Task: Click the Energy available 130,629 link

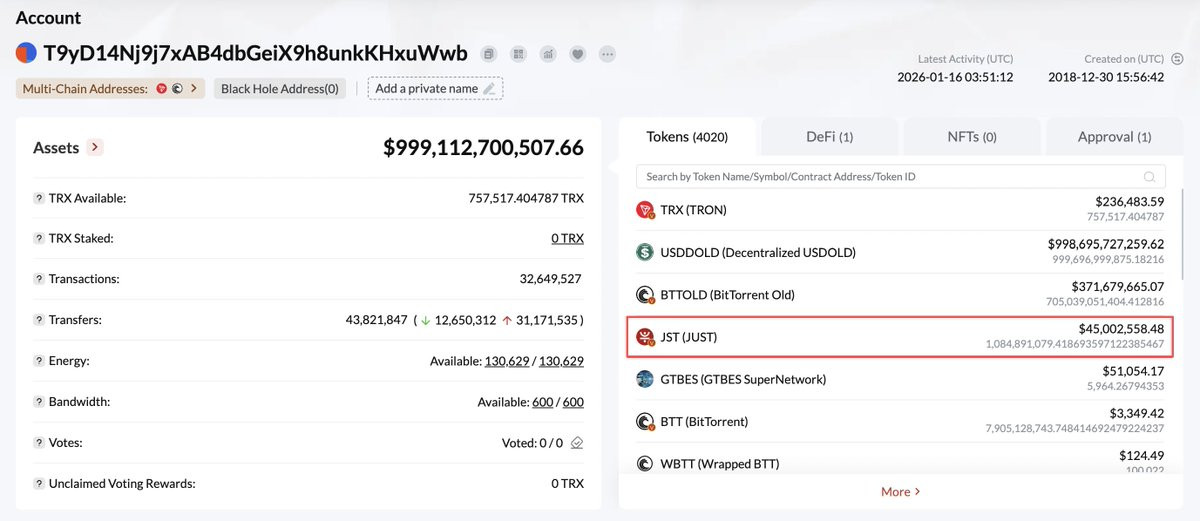Action: [x=507, y=361]
